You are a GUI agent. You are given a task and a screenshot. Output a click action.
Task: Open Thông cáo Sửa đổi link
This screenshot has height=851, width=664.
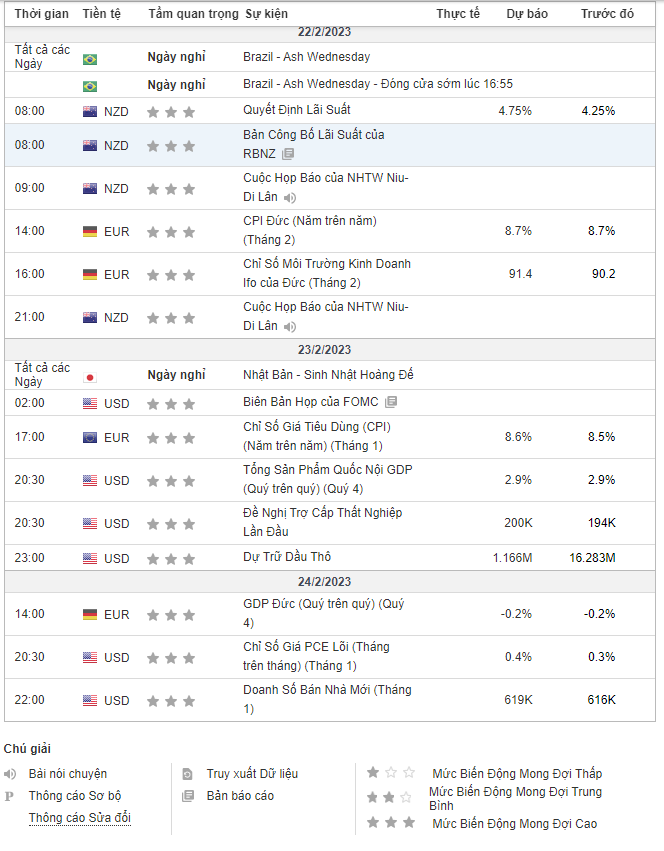[x=79, y=818]
